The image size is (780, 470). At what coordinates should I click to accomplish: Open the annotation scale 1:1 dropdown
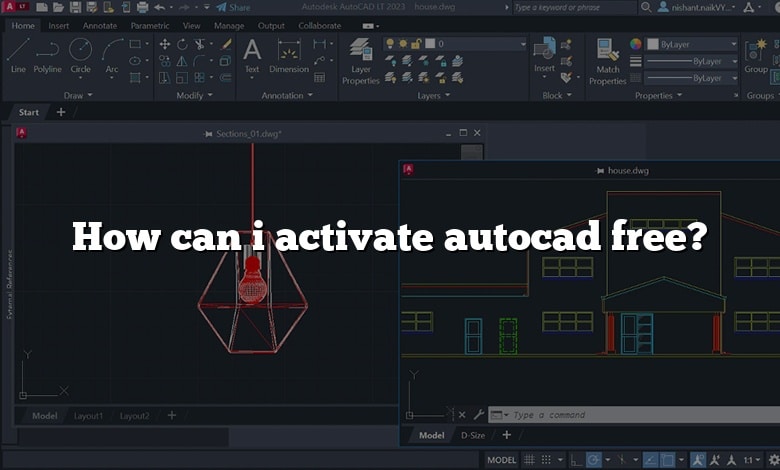[752, 460]
